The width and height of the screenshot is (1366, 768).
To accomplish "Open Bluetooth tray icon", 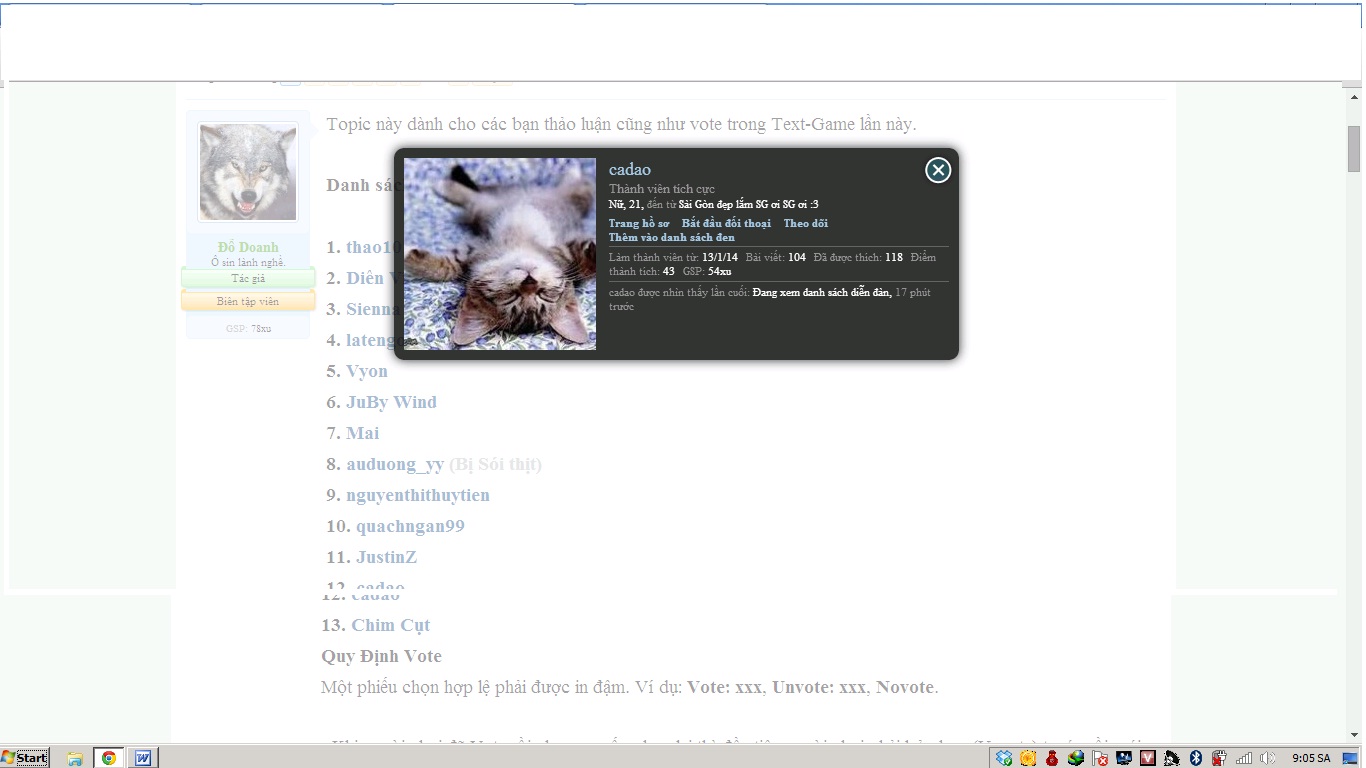I will (x=1196, y=758).
